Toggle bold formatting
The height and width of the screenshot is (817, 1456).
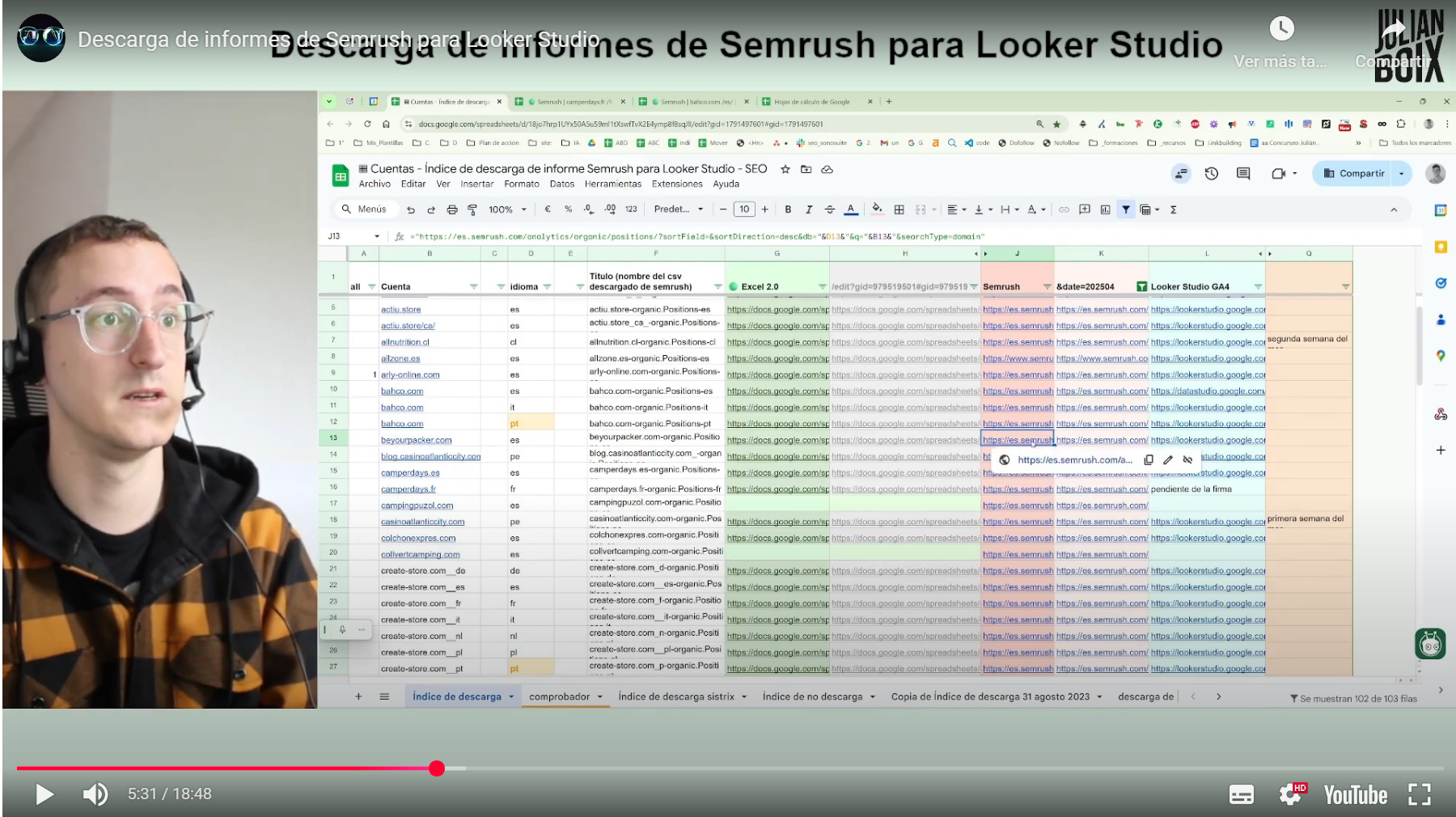[x=788, y=210]
